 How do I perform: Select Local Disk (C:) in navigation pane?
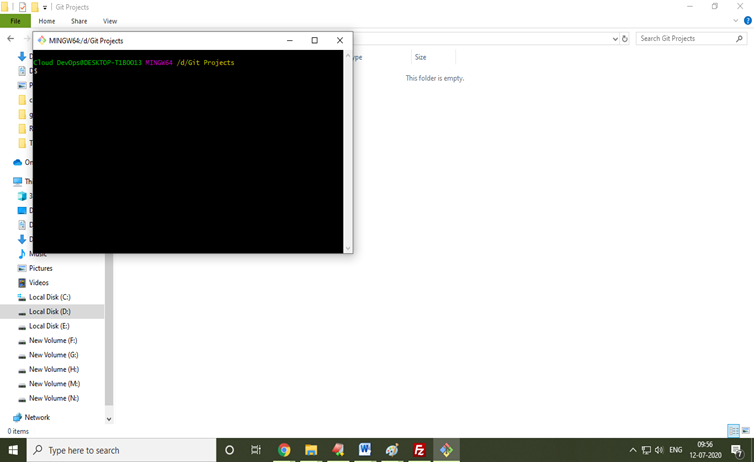tap(49, 297)
